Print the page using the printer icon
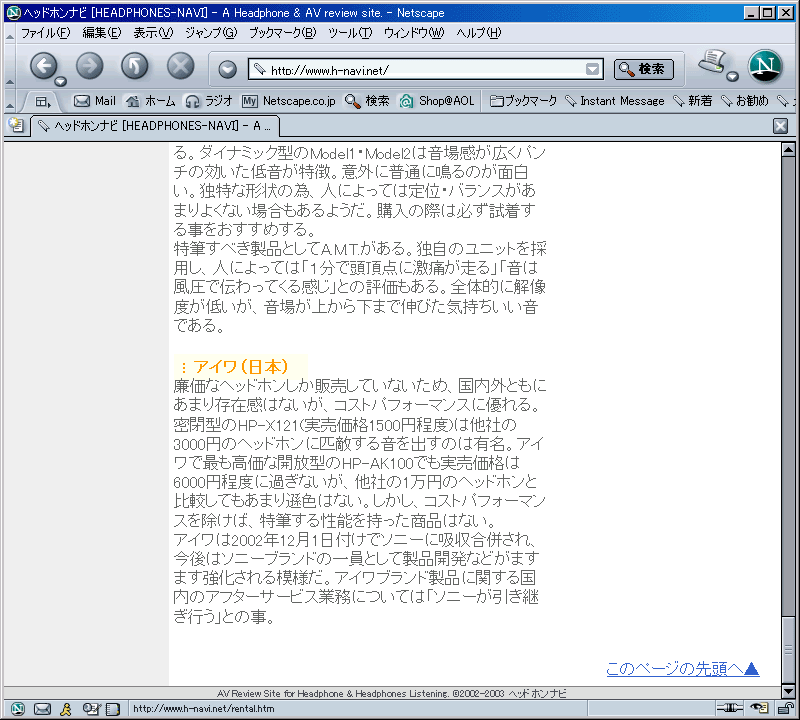Screen dimensions: 800x720 pyautogui.click(x=713, y=62)
